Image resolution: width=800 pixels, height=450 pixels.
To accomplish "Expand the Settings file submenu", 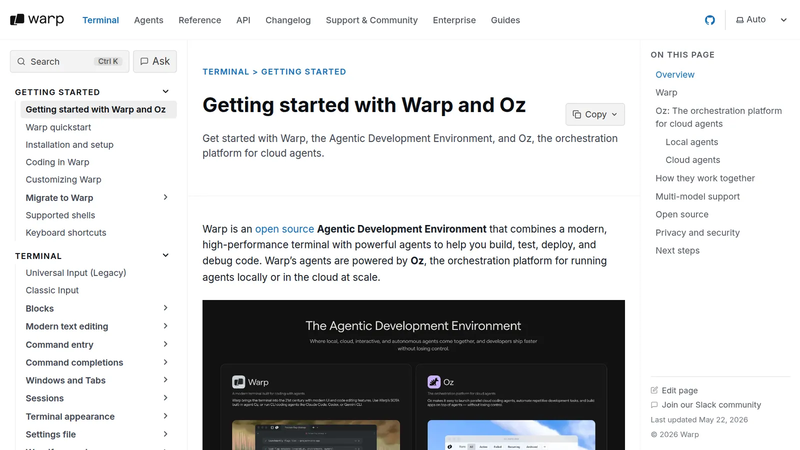I will [165, 434].
